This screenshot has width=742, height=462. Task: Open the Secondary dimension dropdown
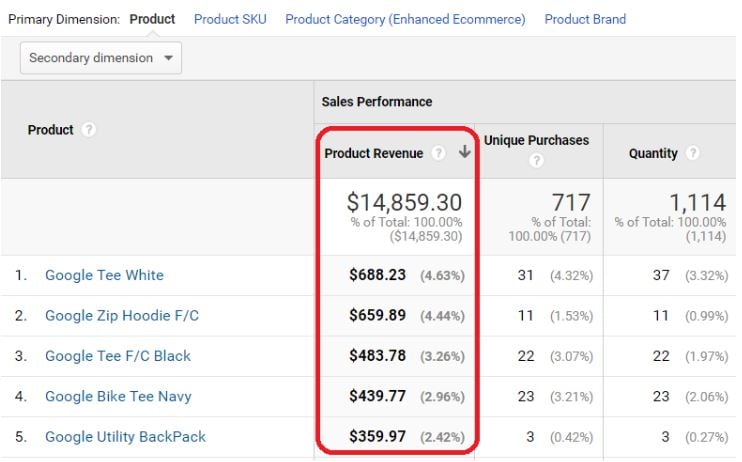pos(101,58)
